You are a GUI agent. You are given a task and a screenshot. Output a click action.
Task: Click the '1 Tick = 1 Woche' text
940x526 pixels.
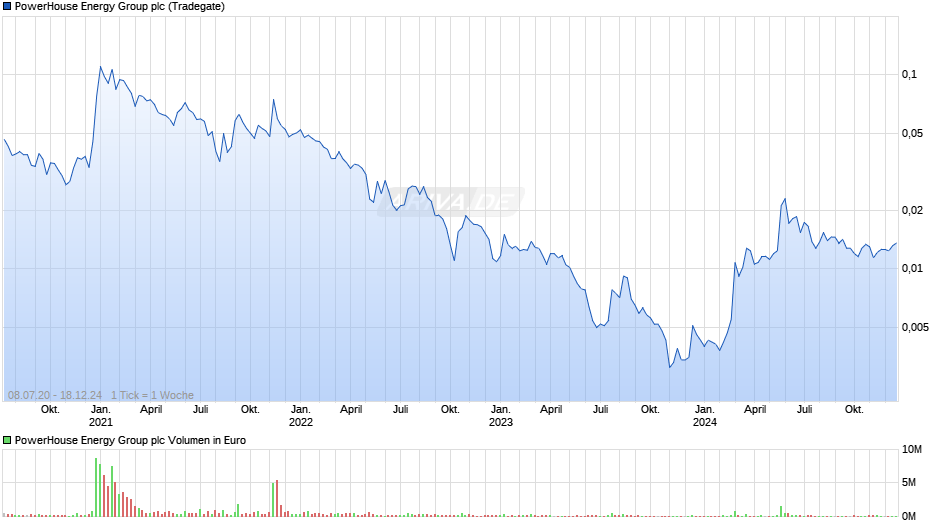tap(152, 395)
